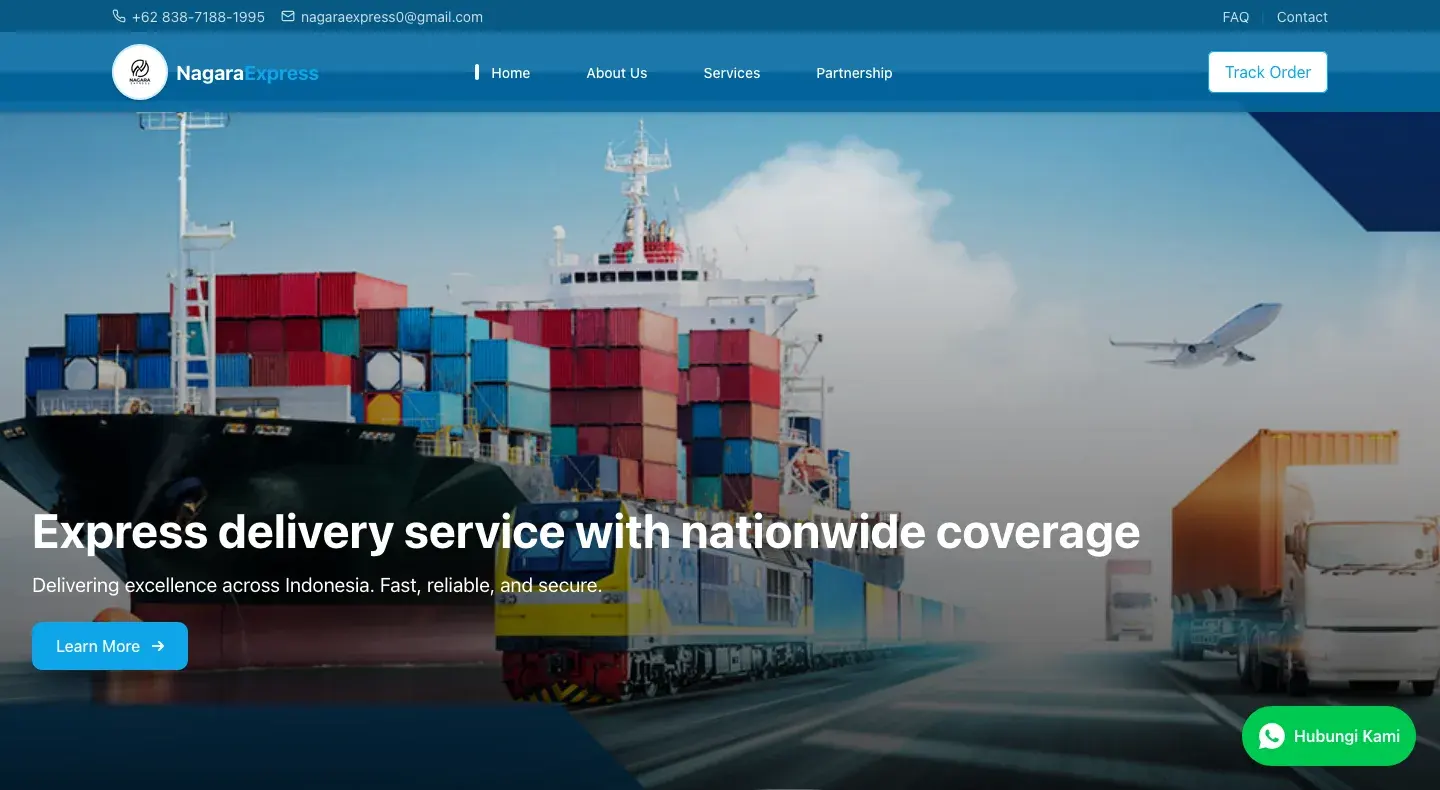
Task: Click phone number +62 838-7188-1995
Action: click(198, 17)
